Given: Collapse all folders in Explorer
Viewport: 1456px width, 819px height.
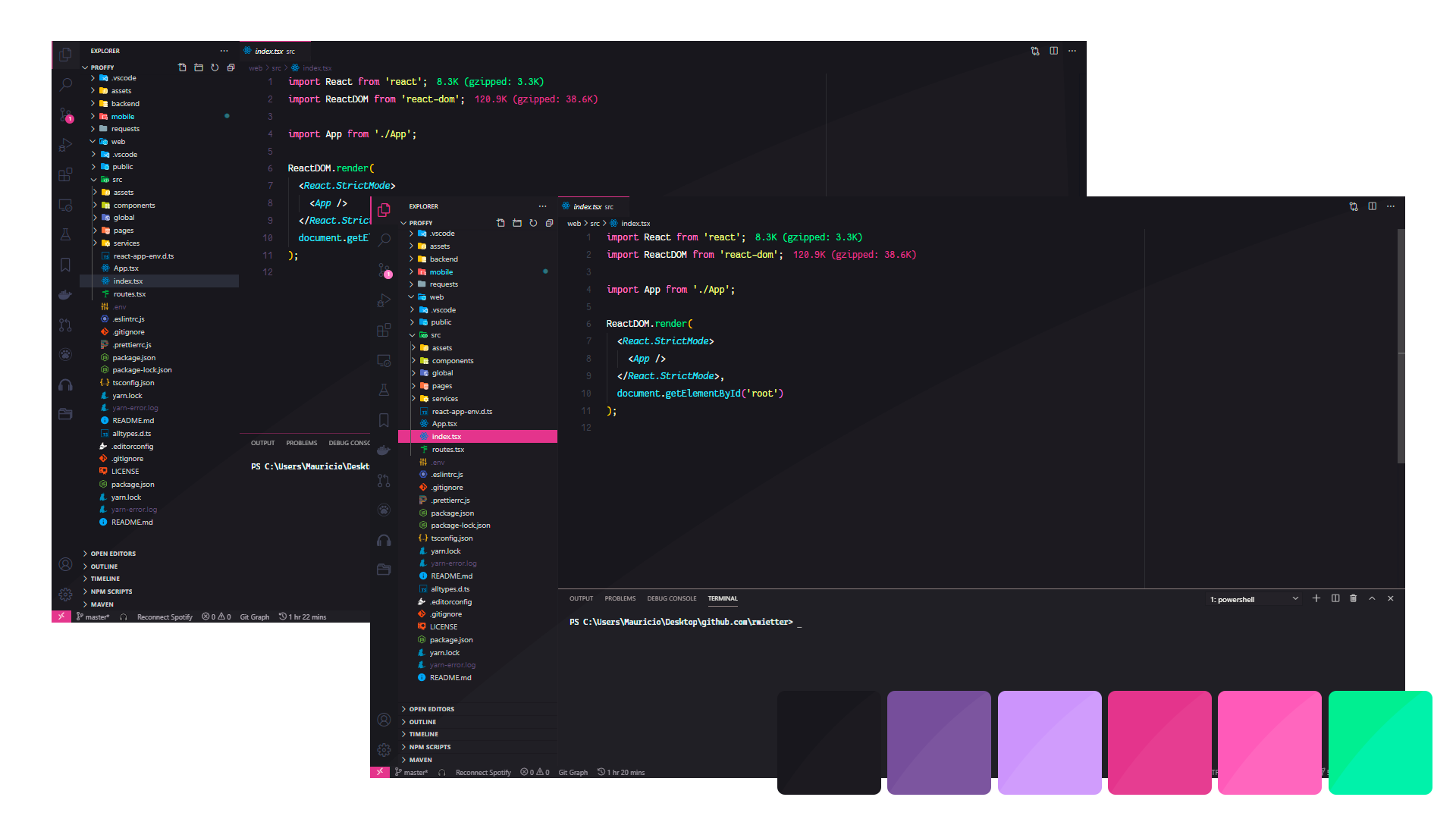Looking at the screenshot, I should 548,223.
